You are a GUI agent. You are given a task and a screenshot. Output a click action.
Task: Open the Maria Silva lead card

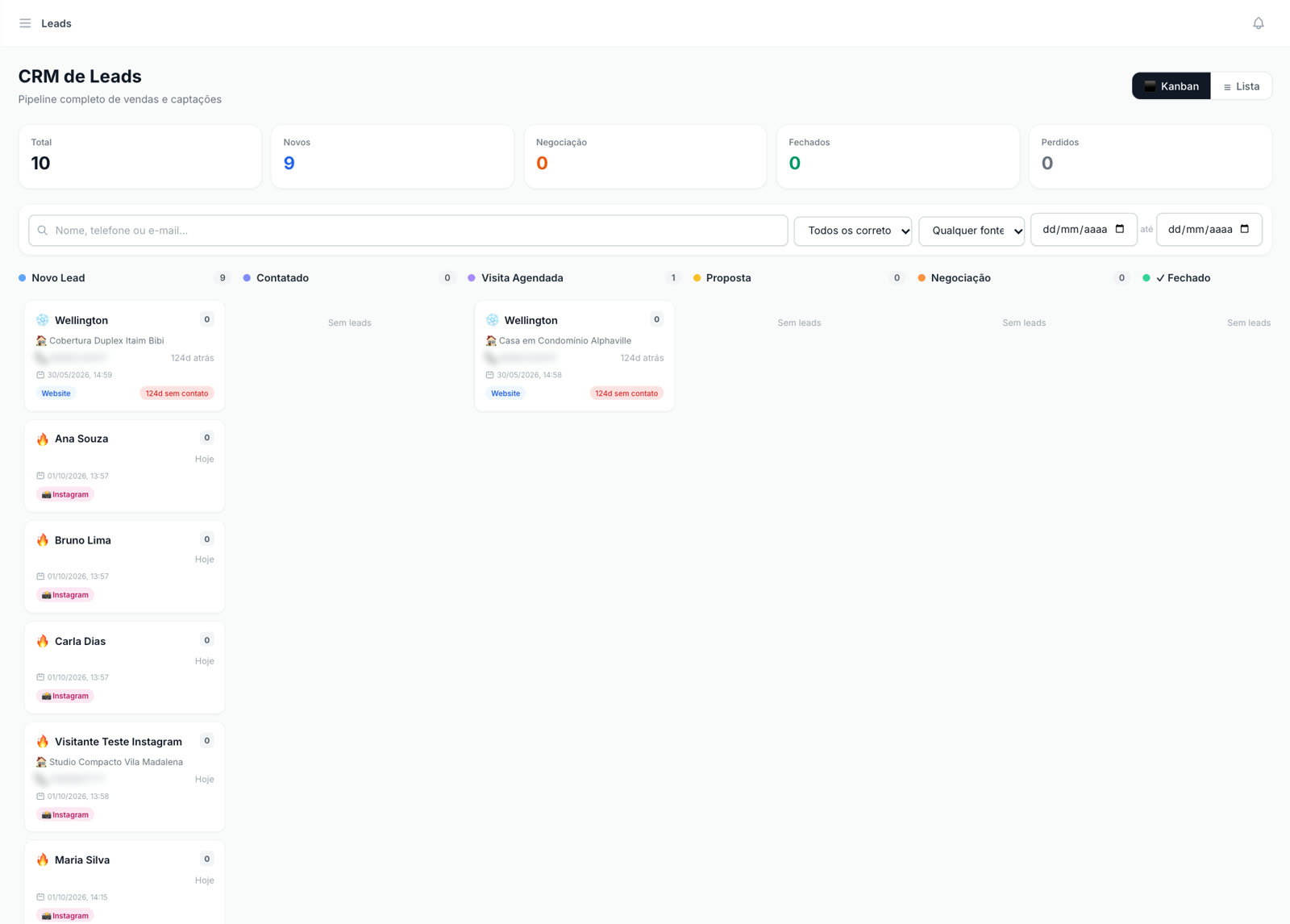[125, 883]
